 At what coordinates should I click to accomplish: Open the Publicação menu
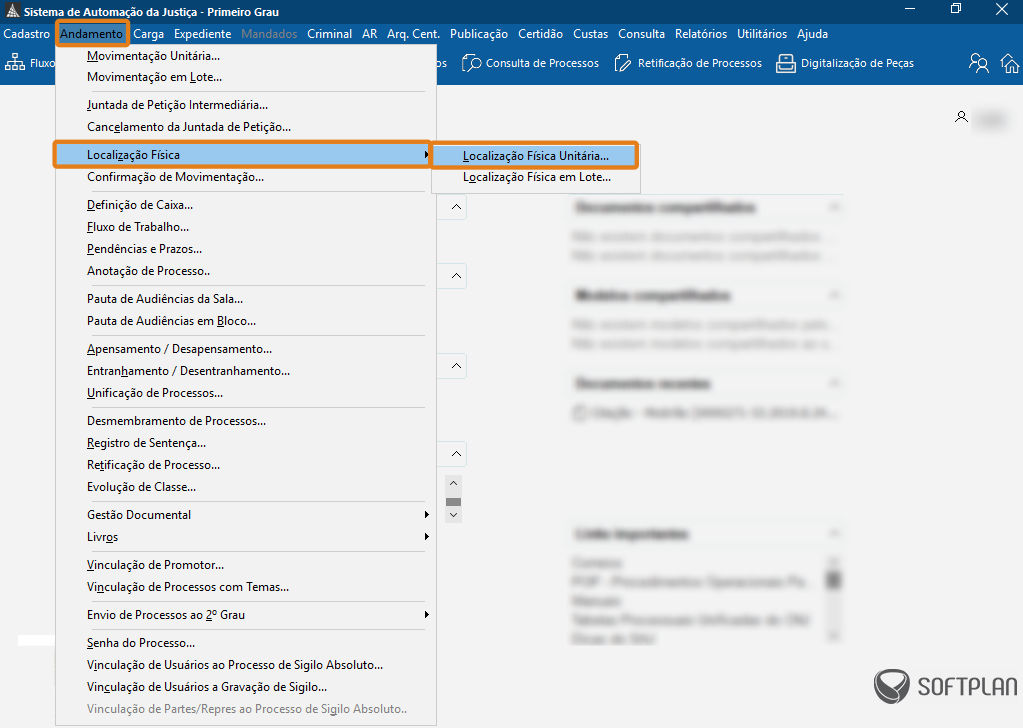point(479,34)
